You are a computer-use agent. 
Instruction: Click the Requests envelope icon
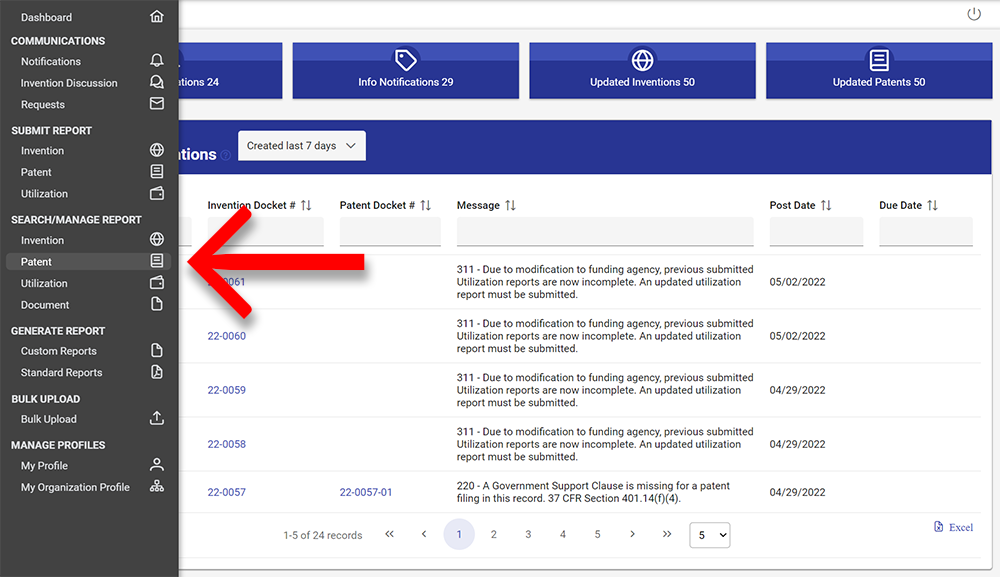click(x=156, y=104)
